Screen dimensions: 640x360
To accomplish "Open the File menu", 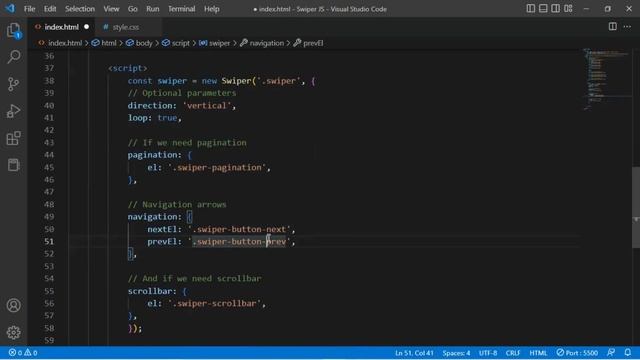I will coord(29,9).
